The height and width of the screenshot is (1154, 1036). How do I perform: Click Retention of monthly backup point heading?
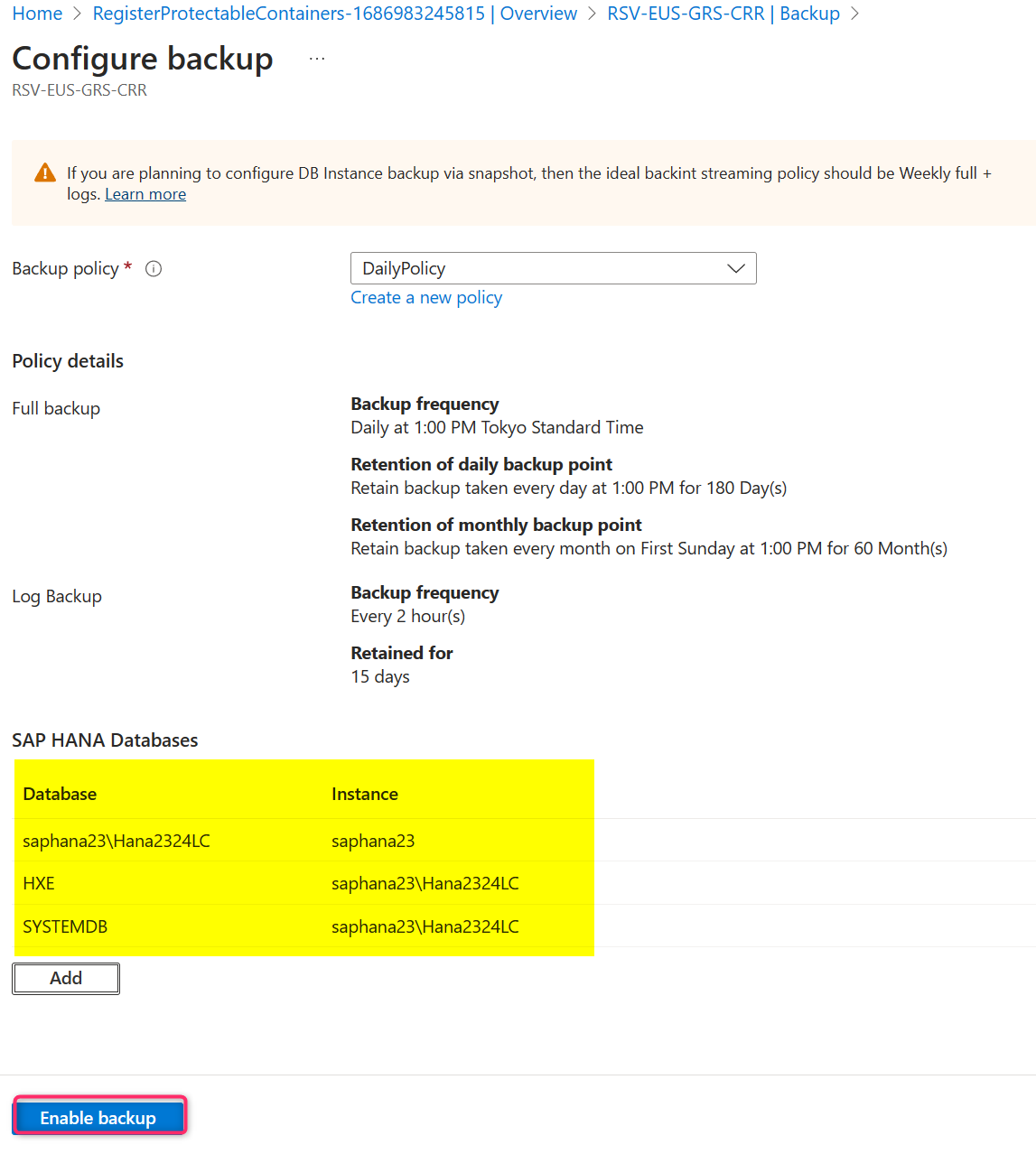coord(496,525)
